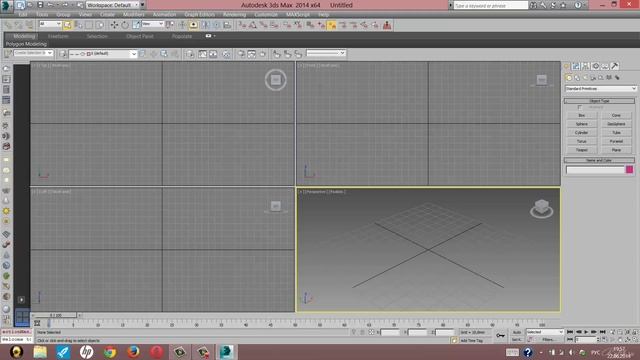Open the Key Filters button
The image size is (640, 360).
548,340
